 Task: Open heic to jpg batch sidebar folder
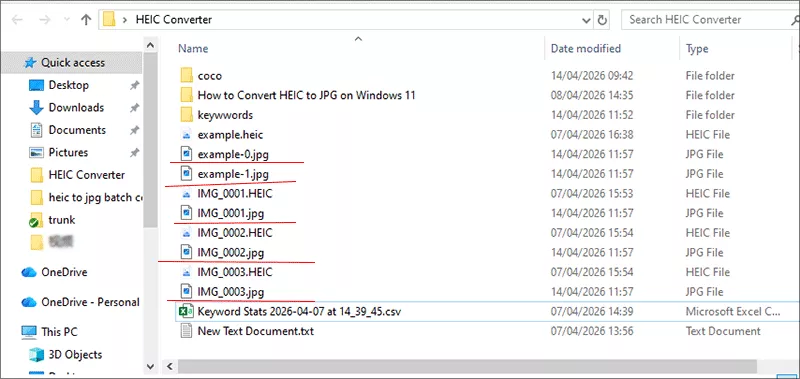point(95,197)
